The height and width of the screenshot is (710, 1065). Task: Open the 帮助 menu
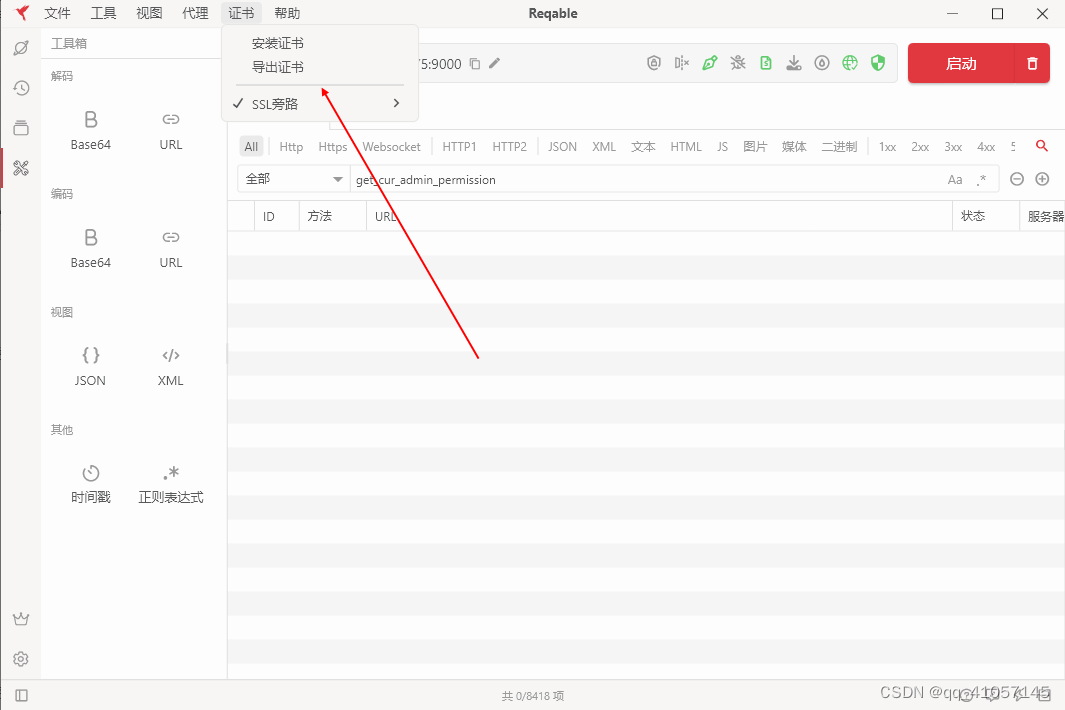[287, 13]
